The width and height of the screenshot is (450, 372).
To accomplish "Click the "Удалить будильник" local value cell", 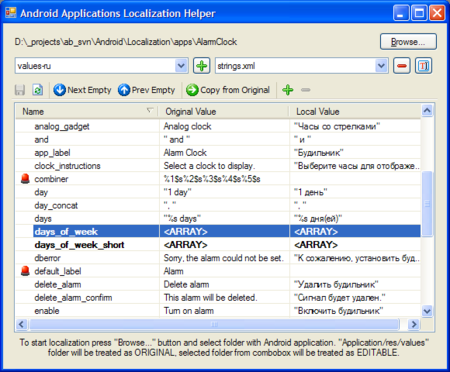I will (355, 284).
